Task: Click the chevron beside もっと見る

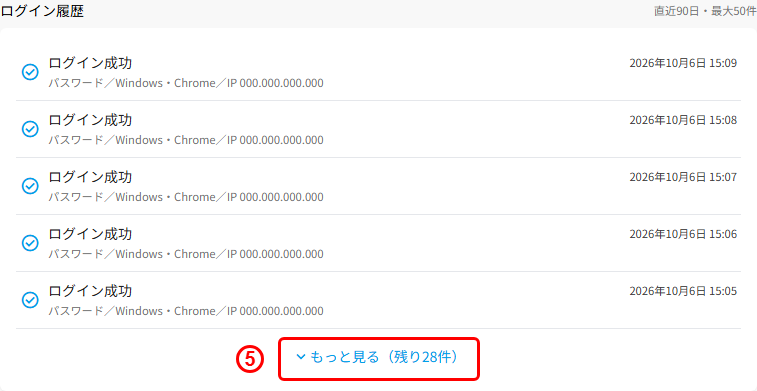Action: coord(301,357)
